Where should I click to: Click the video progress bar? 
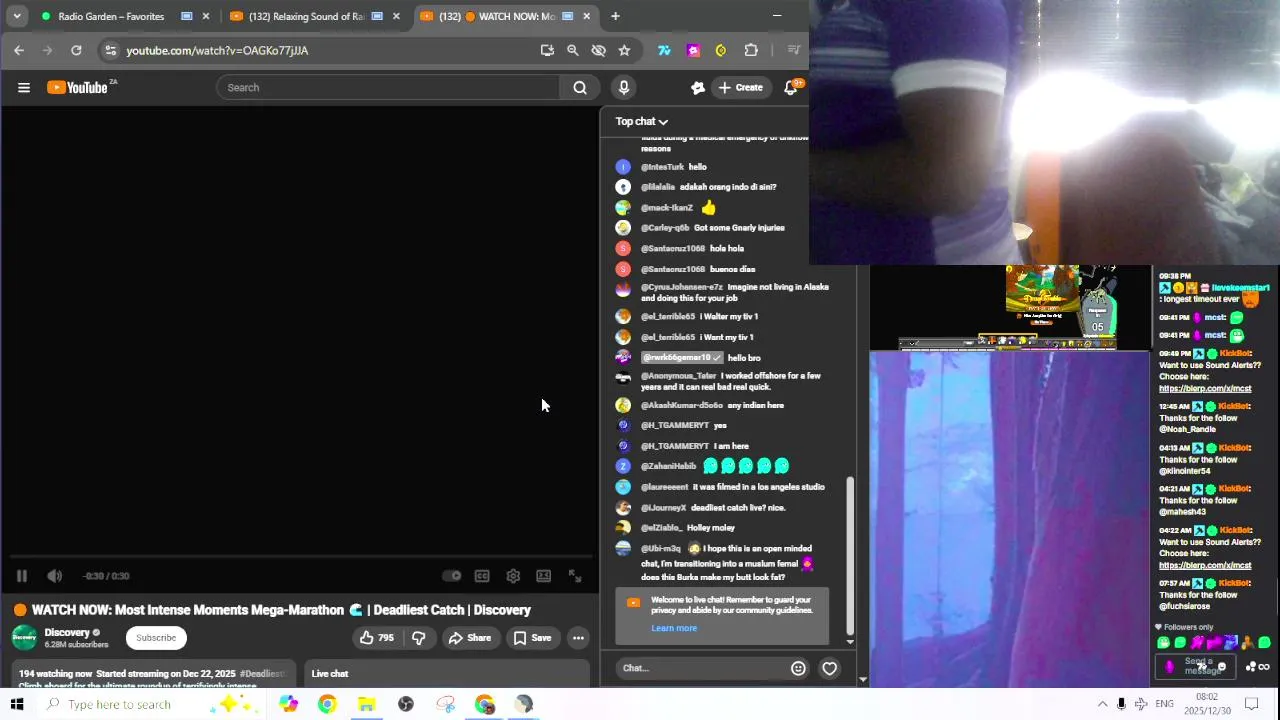[300, 556]
